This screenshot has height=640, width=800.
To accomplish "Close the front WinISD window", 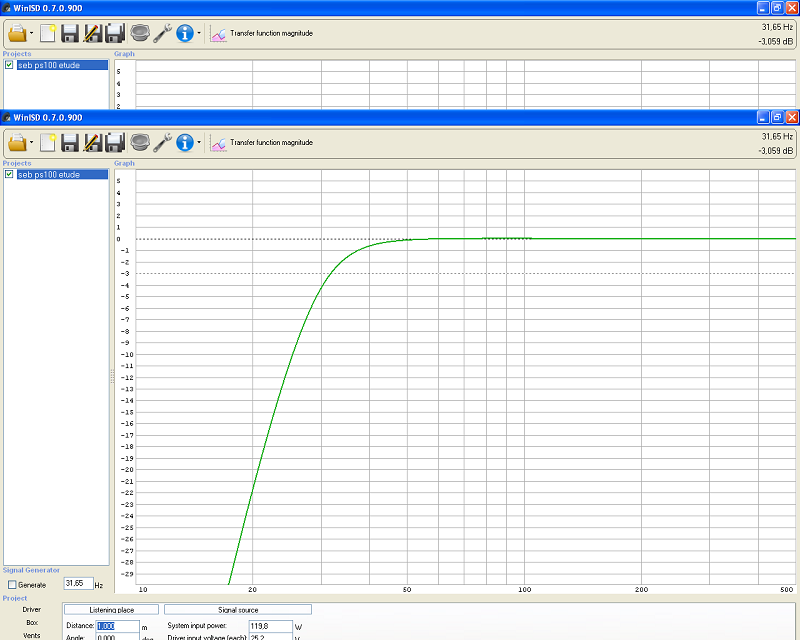I will 792,117.
